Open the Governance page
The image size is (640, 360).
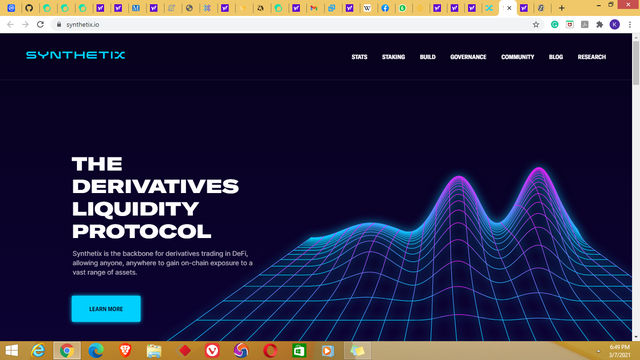468,57
